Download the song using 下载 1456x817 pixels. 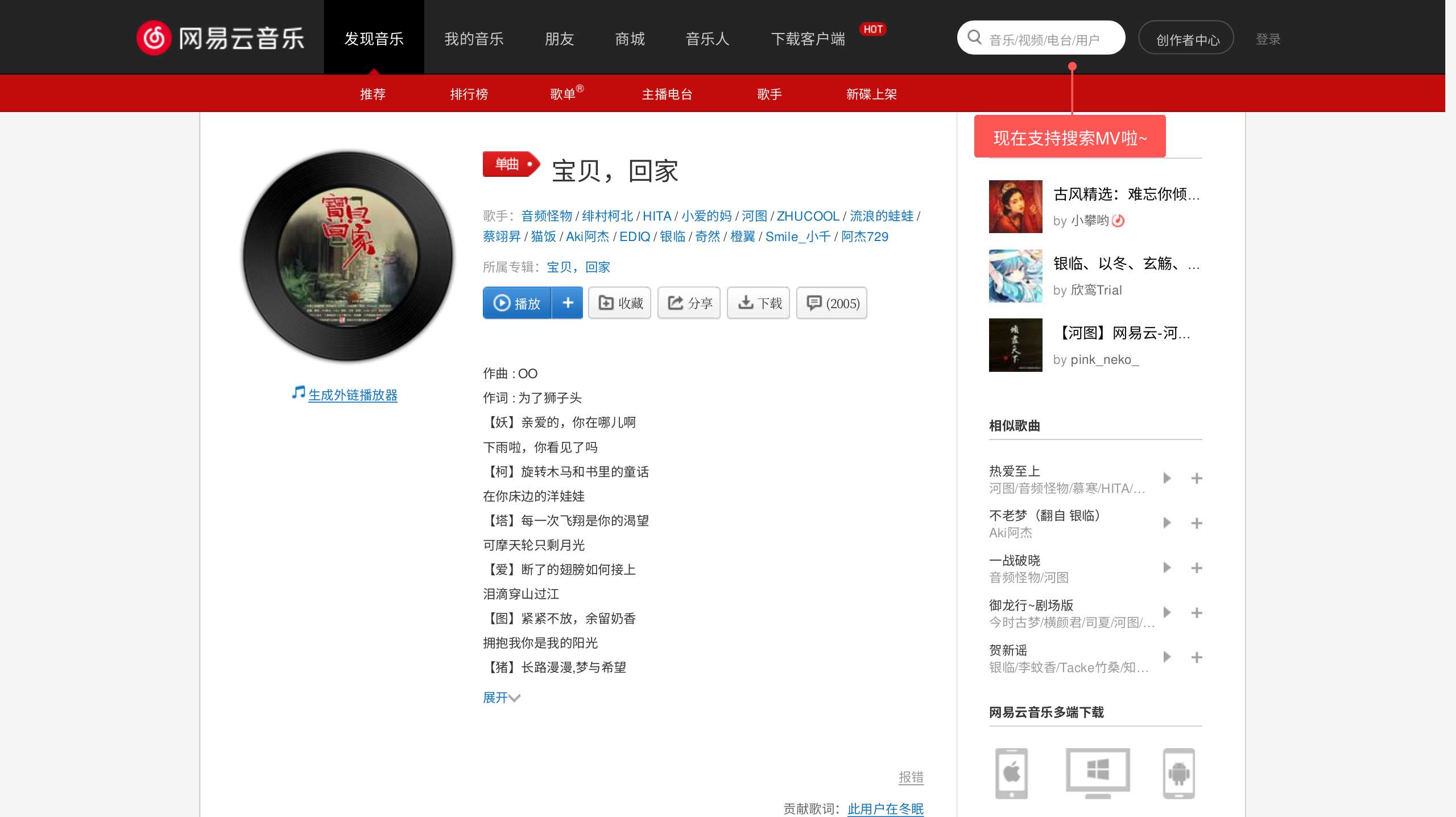tap(759, 303)
